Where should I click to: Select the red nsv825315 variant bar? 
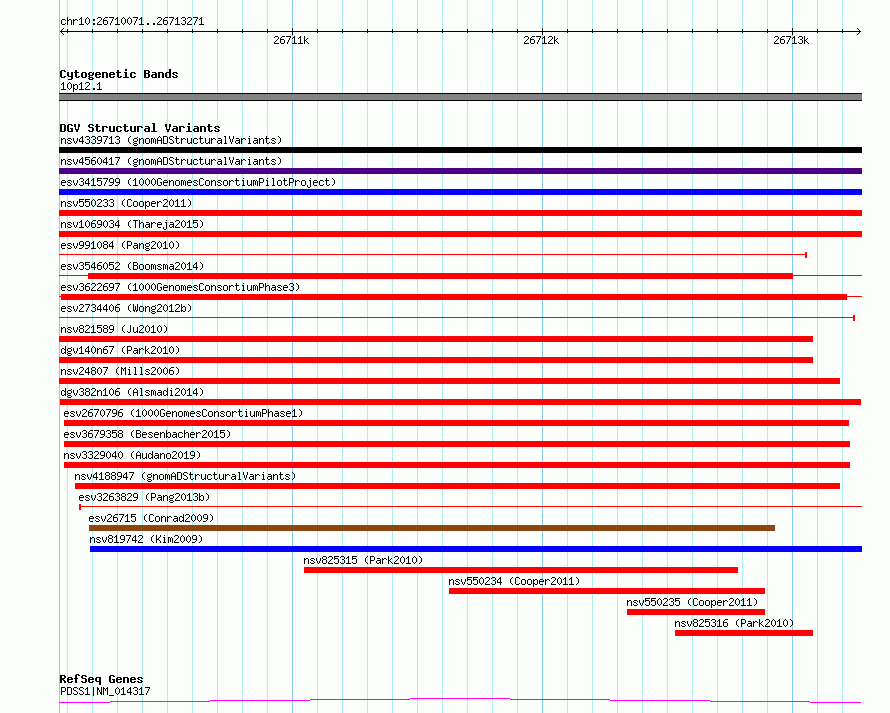[521, 570]
